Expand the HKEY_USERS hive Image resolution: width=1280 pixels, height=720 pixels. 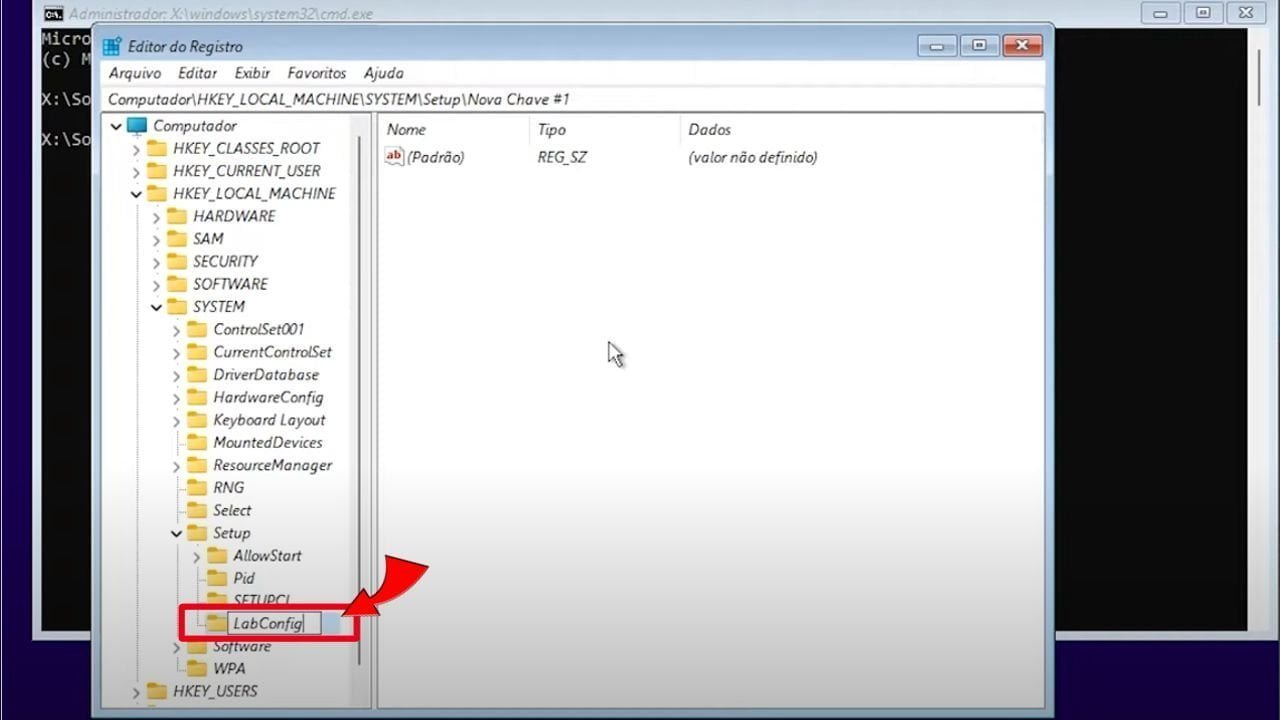(136, 691)
